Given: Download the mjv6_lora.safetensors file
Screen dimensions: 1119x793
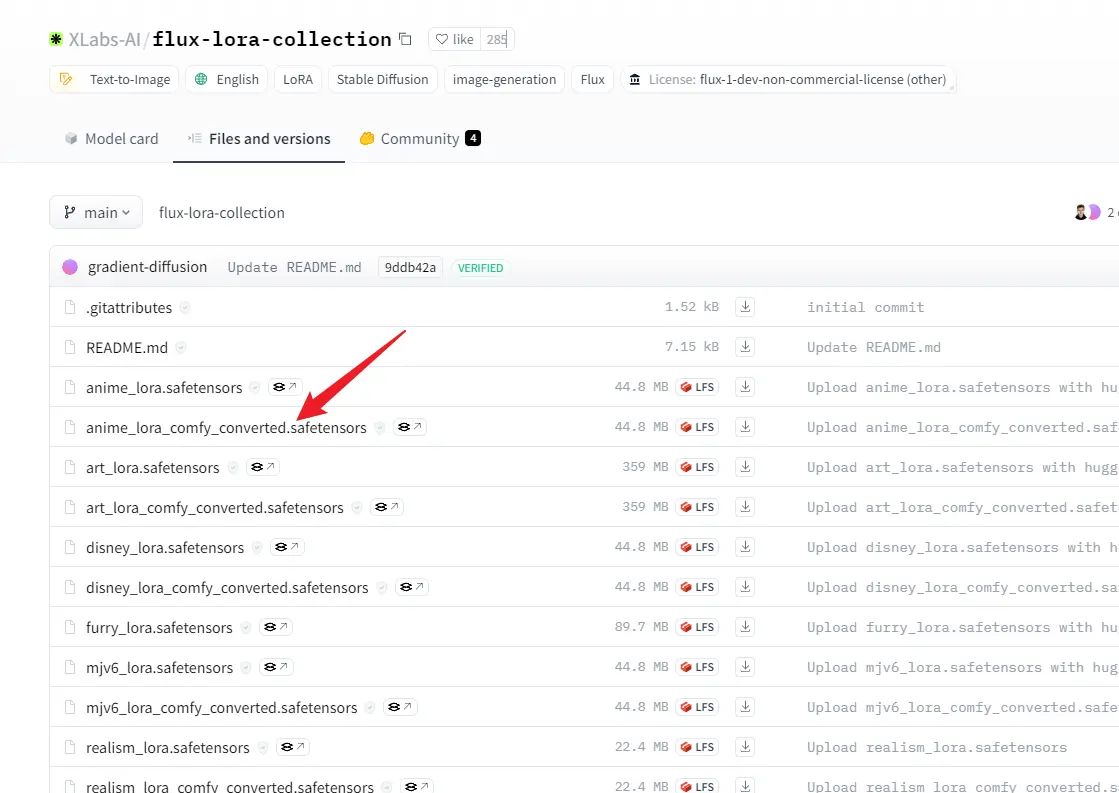Looking at the screenshot, I should 744,667.
